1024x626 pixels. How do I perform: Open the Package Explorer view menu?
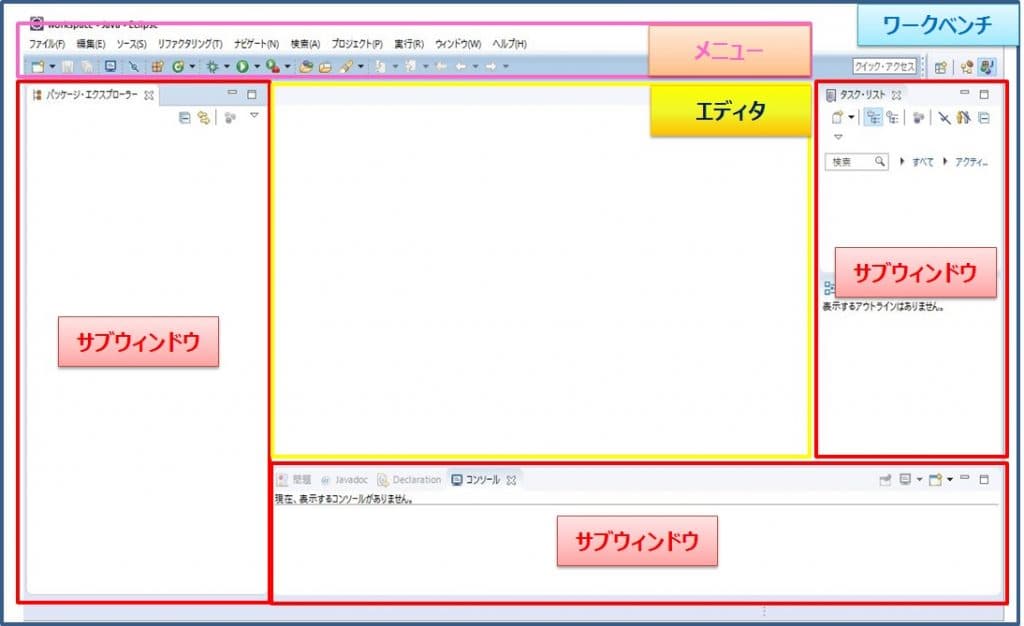(x=255, y=117)
